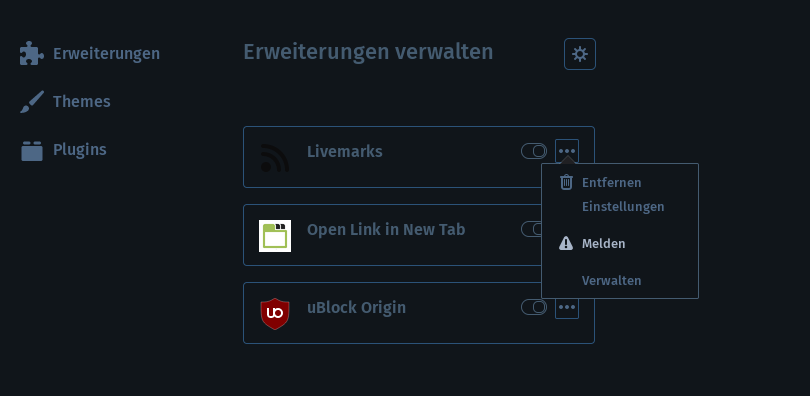Click the uBlock Origin shield icon
Image resolution: width=810 pixels, height=396 pixels.
click(x=275, y=313)
